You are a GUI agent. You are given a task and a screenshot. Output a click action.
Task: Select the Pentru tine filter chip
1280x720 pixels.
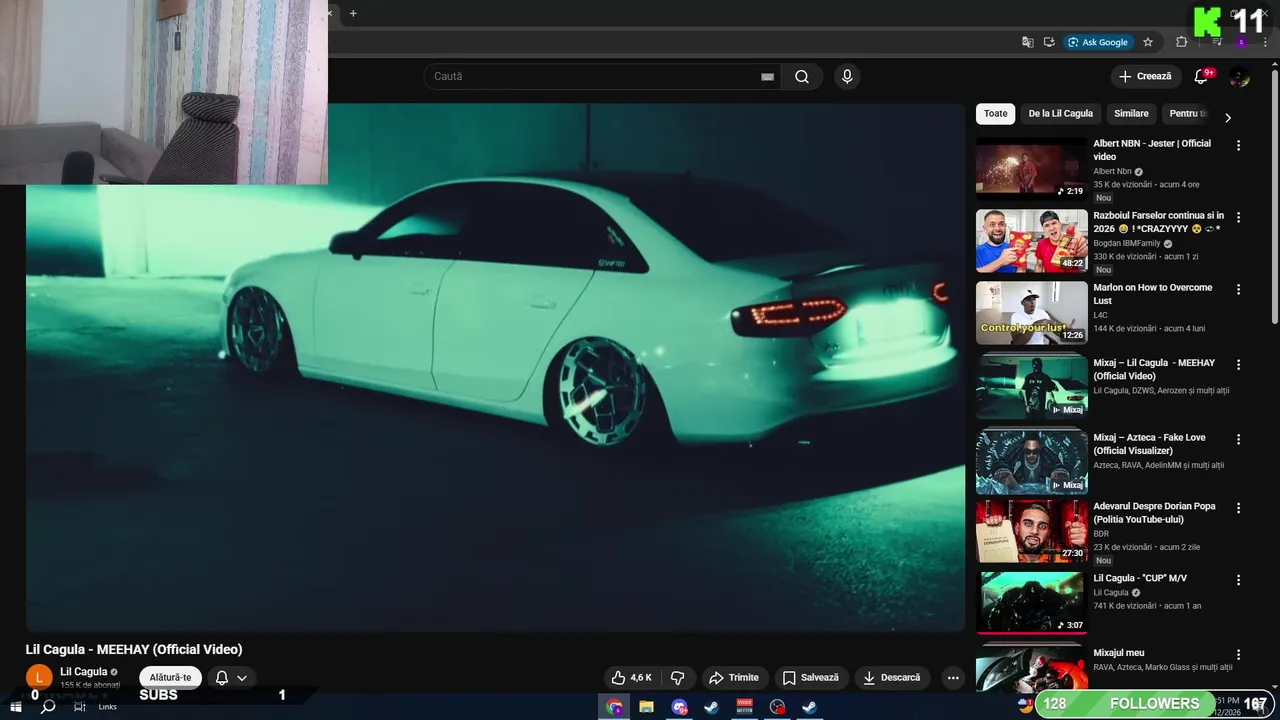coord(1187,114)
